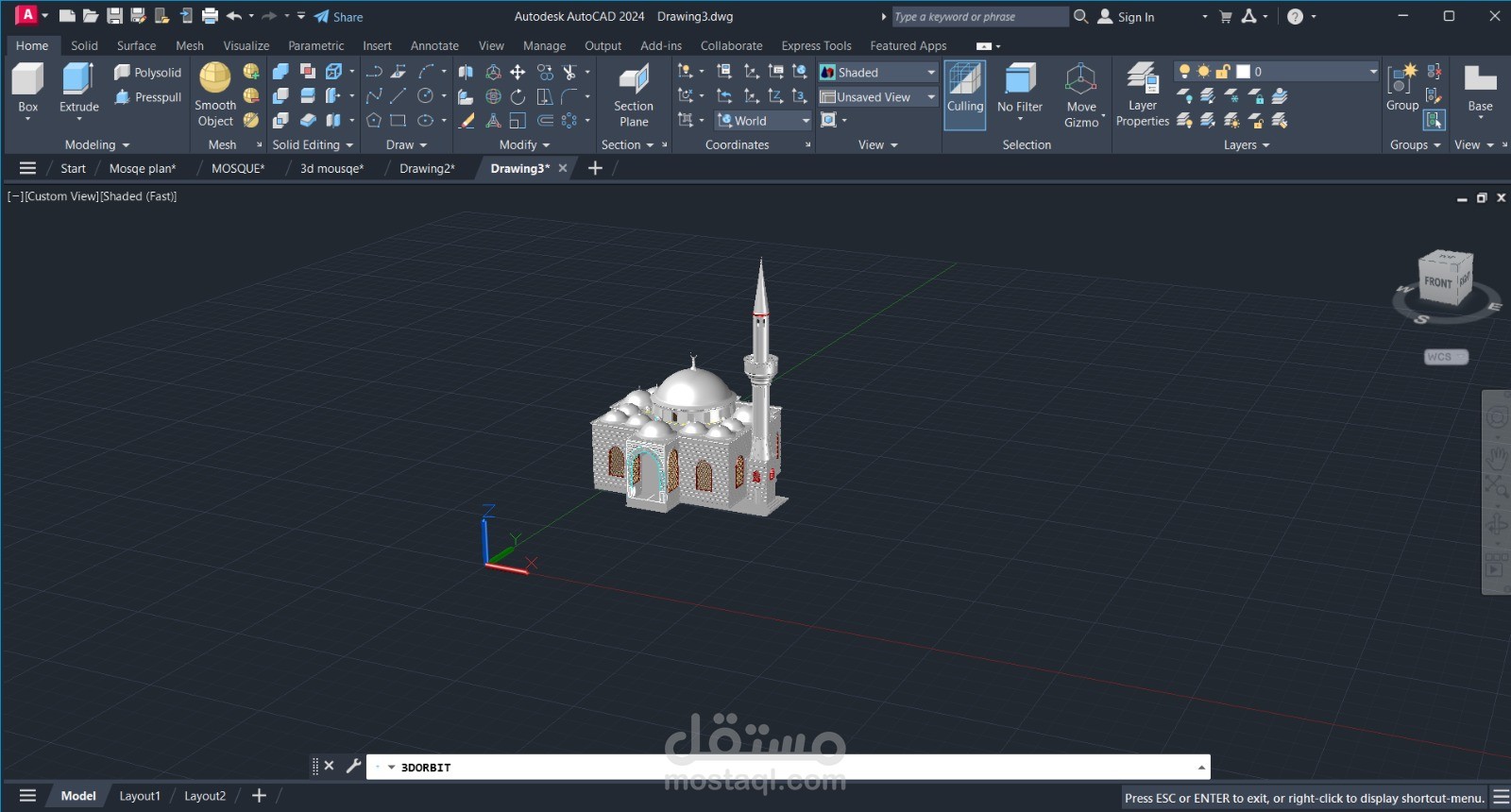Open the Shaded visual style dropdown

[878, 72]
